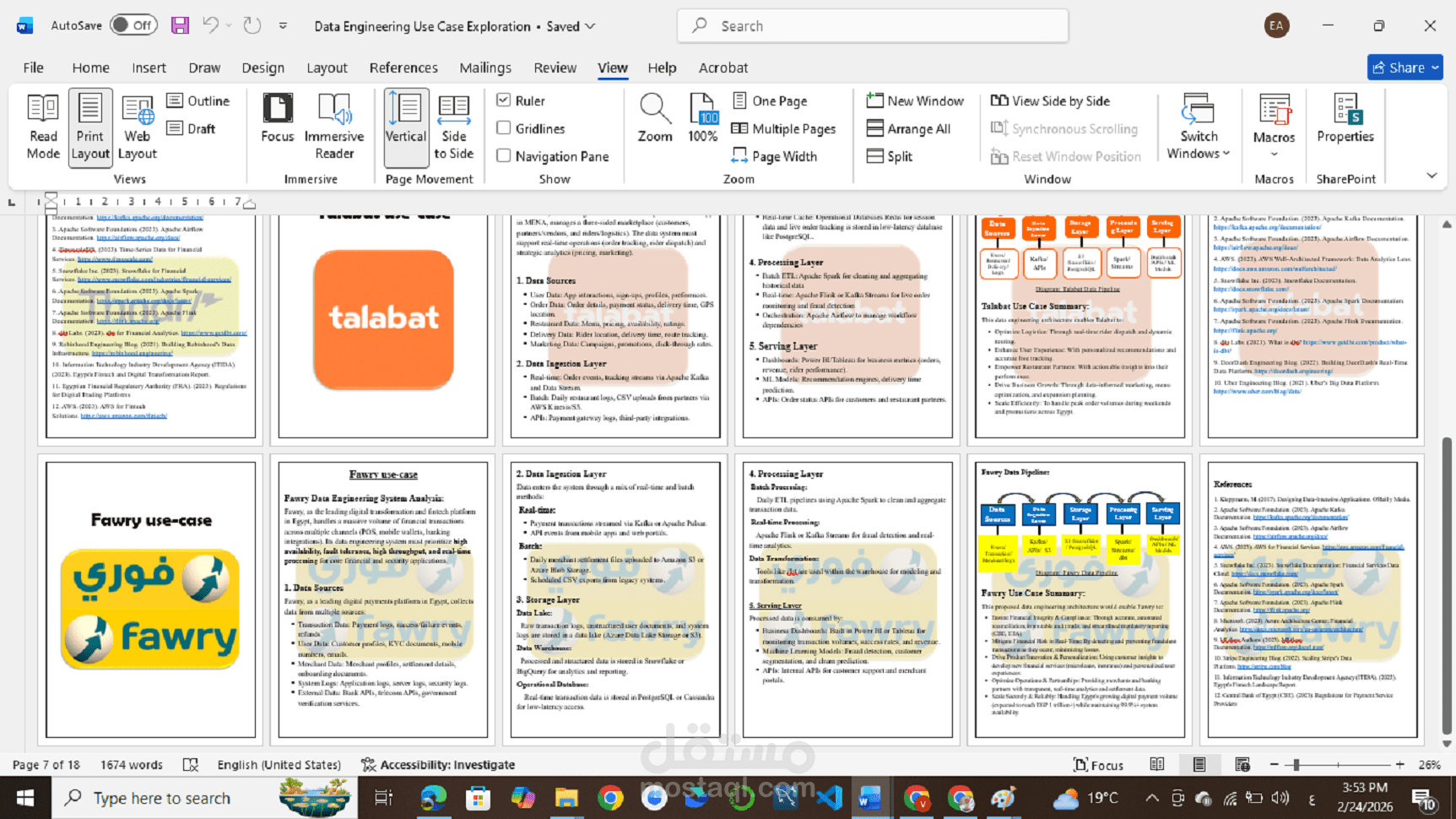This screenshot has height=819, width=1456.
Task: Open the Layout ribbon tab
Action: 327,68
